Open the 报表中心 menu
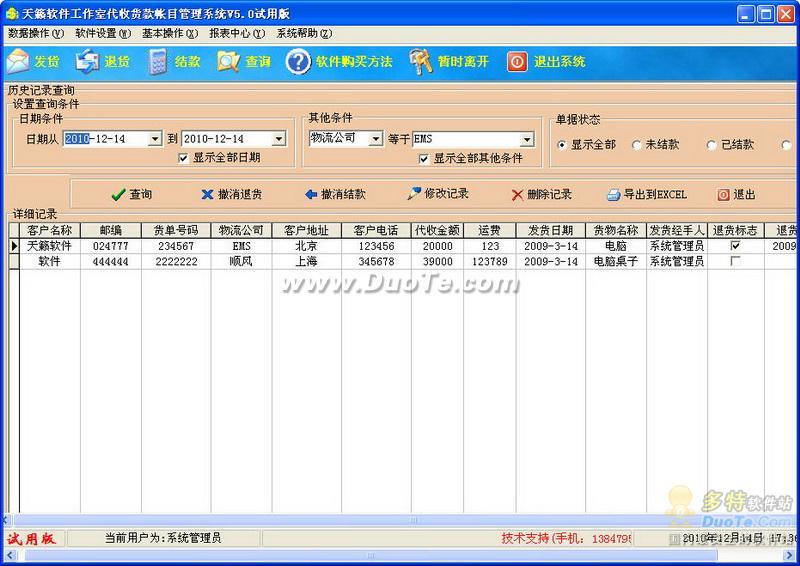800x566 pixels. click(236, 33)
